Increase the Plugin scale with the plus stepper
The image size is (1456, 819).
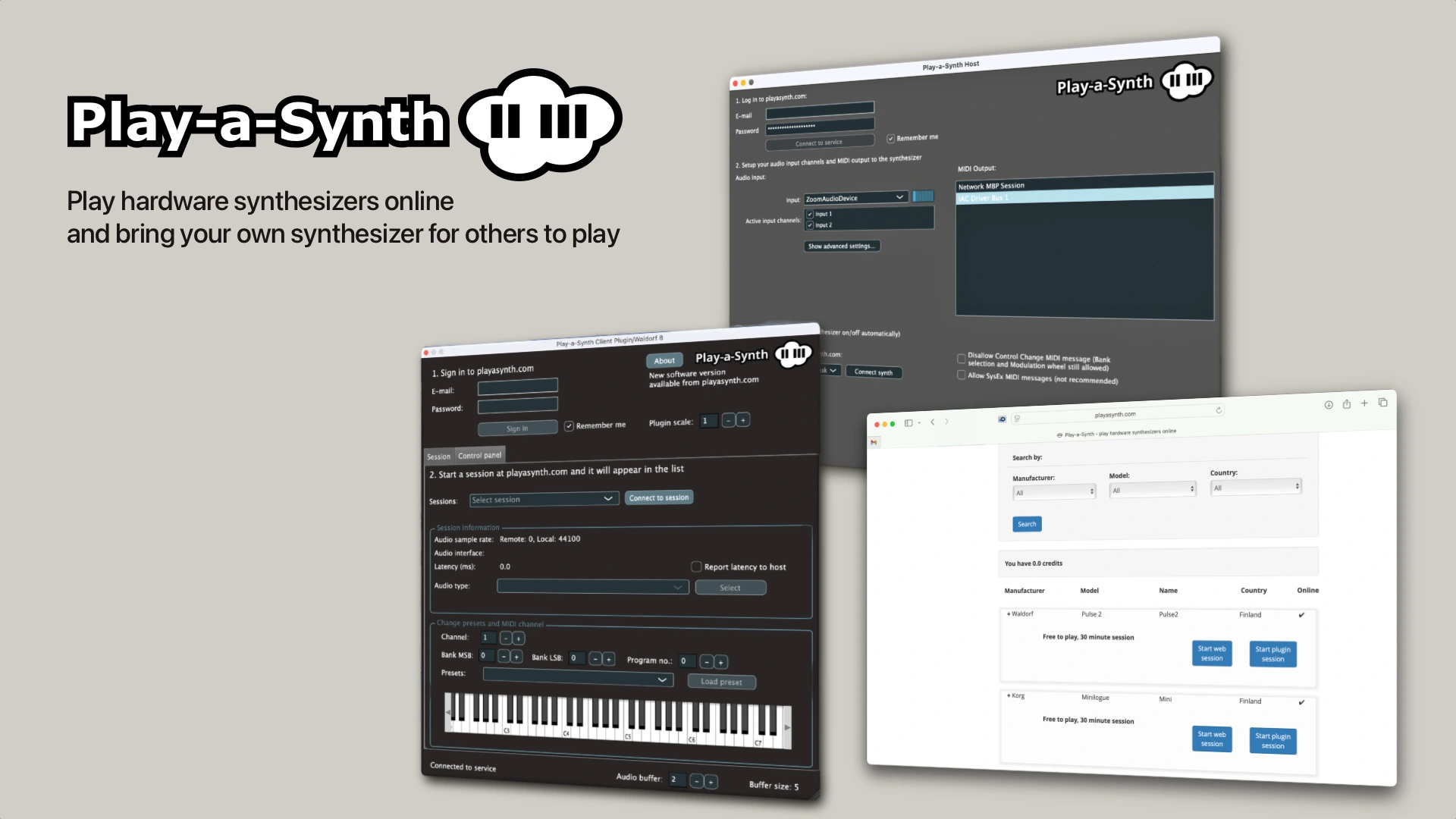[x=743, y=420]
